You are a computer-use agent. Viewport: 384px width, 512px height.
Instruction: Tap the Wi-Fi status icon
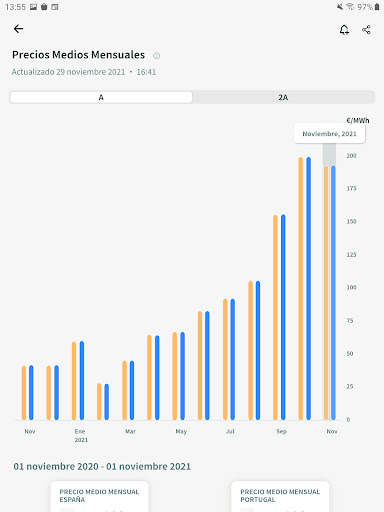click(x=350, y=7)
